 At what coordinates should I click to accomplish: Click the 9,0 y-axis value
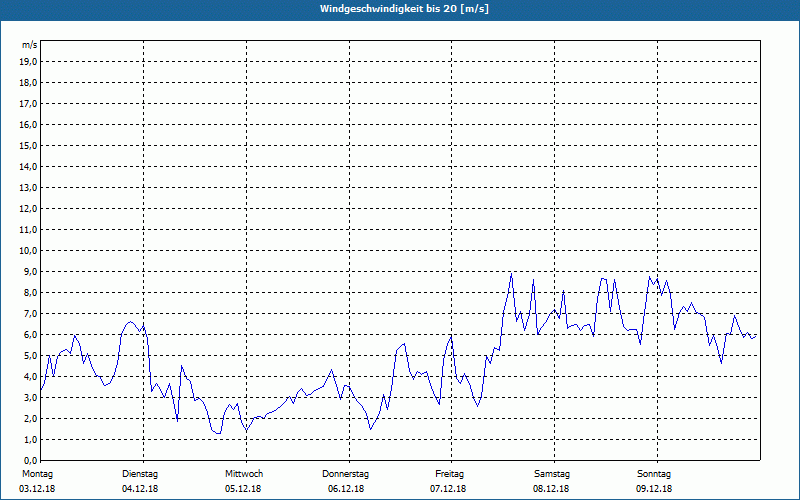tap(30, 271)
